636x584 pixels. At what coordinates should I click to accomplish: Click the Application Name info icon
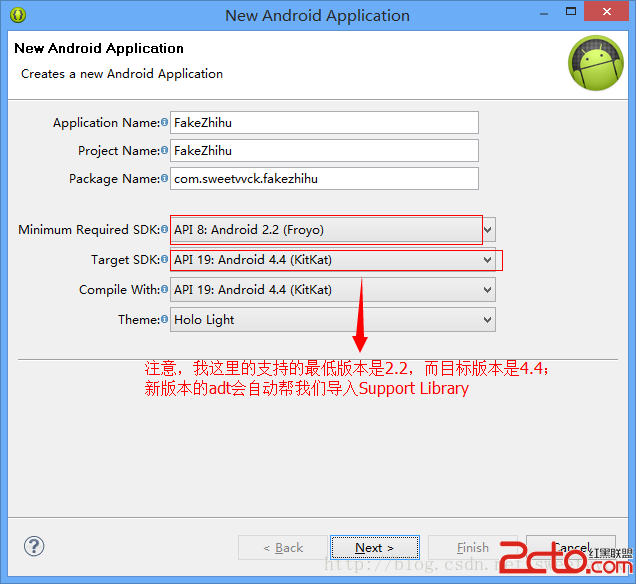click(x=164, y=122)
